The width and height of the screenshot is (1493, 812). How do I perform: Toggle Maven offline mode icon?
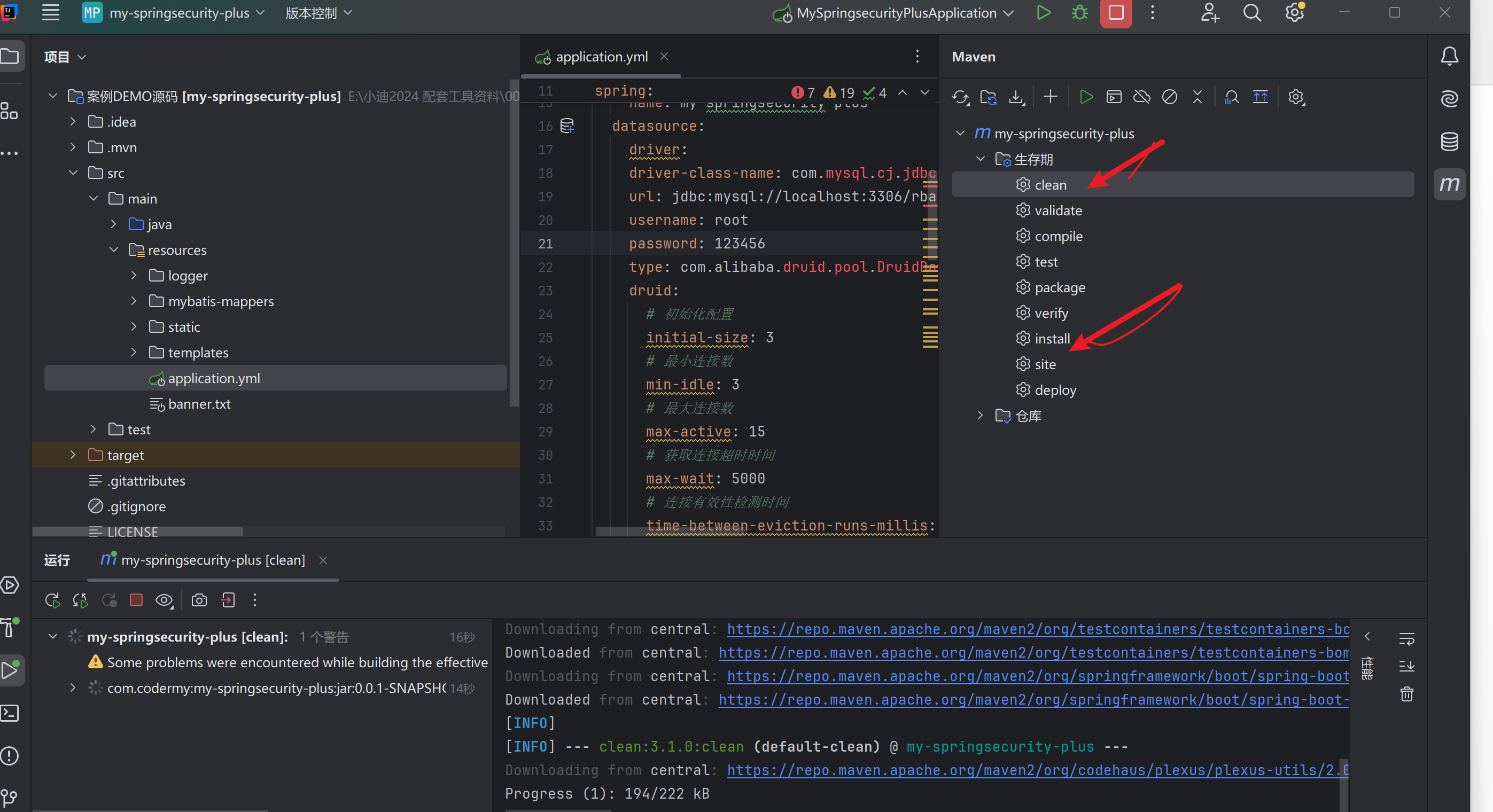1141,97
